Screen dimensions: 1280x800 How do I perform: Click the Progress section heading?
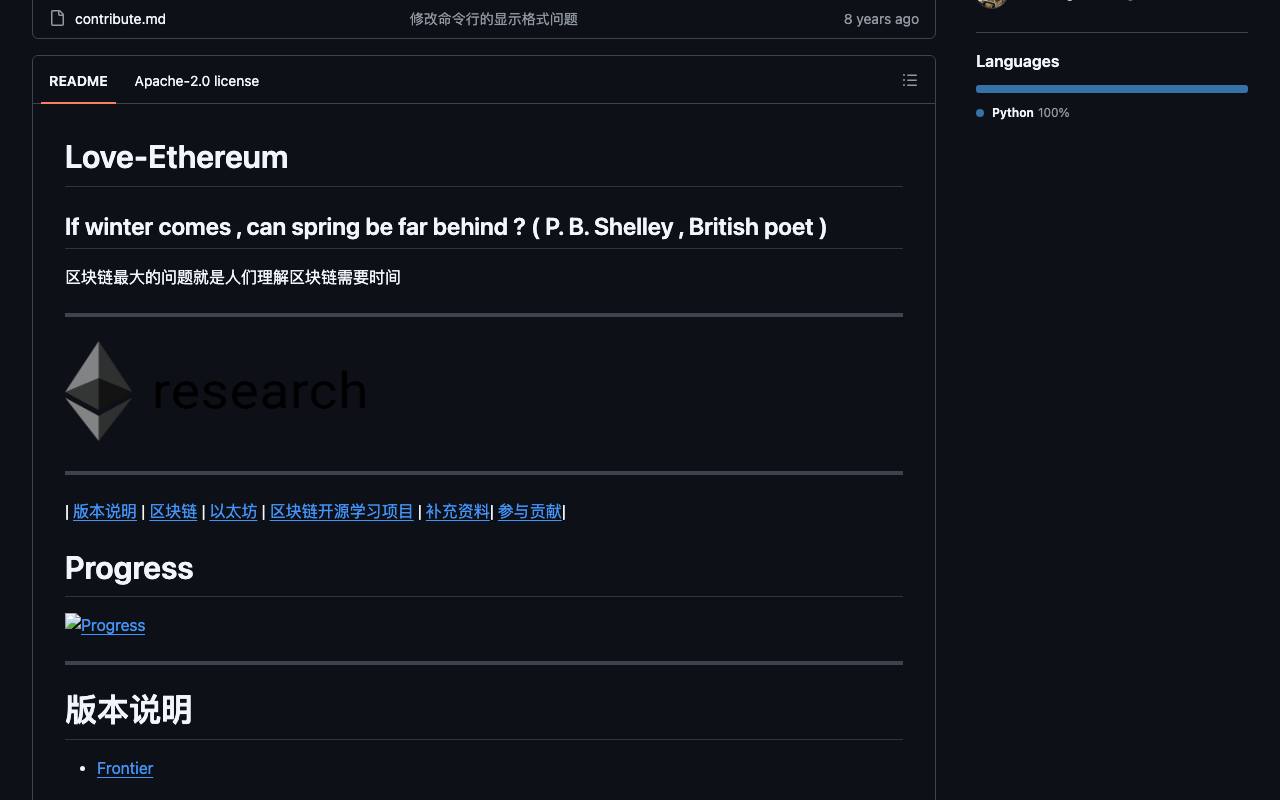(129, 568)
